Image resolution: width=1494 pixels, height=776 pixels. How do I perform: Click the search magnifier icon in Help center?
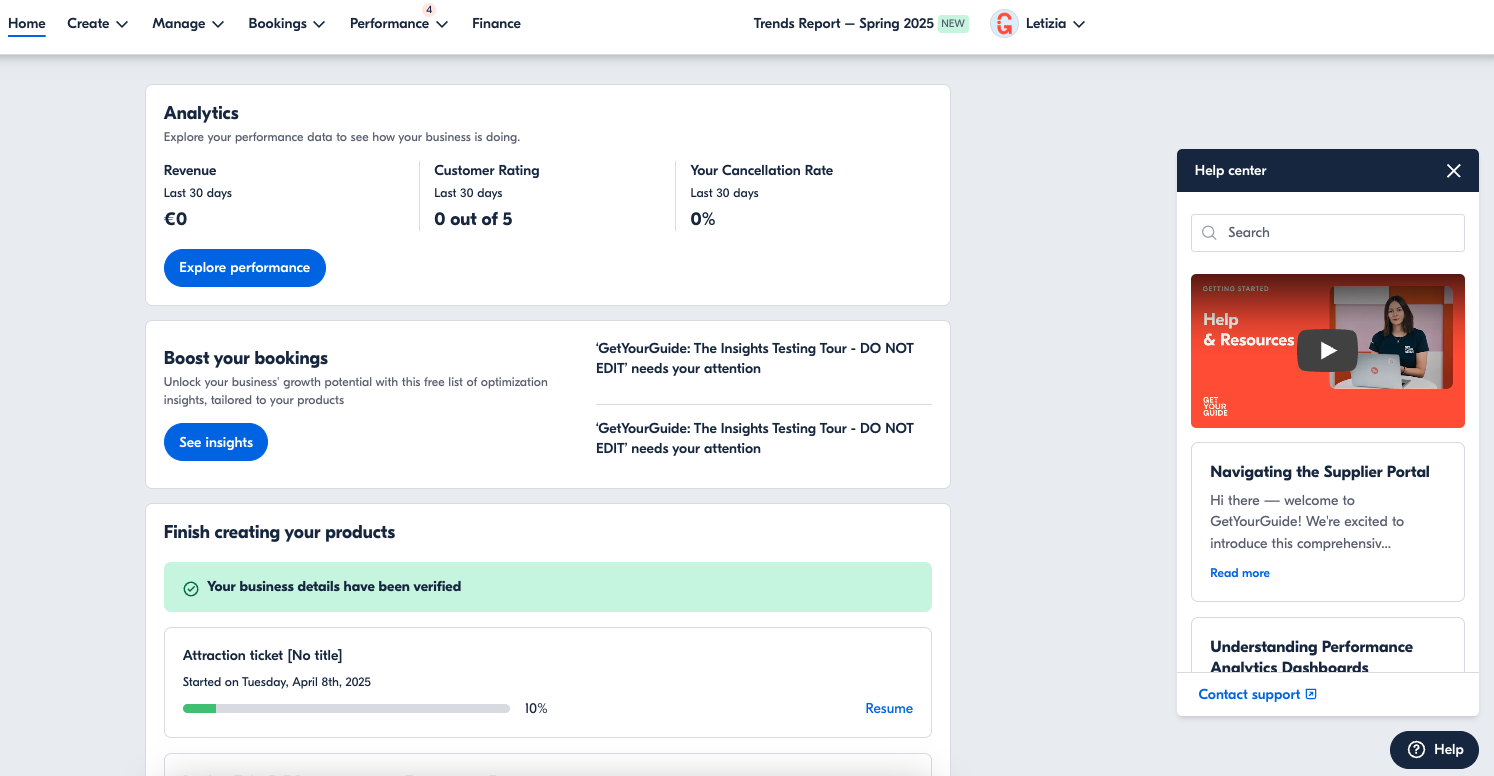click(1209, 233)
